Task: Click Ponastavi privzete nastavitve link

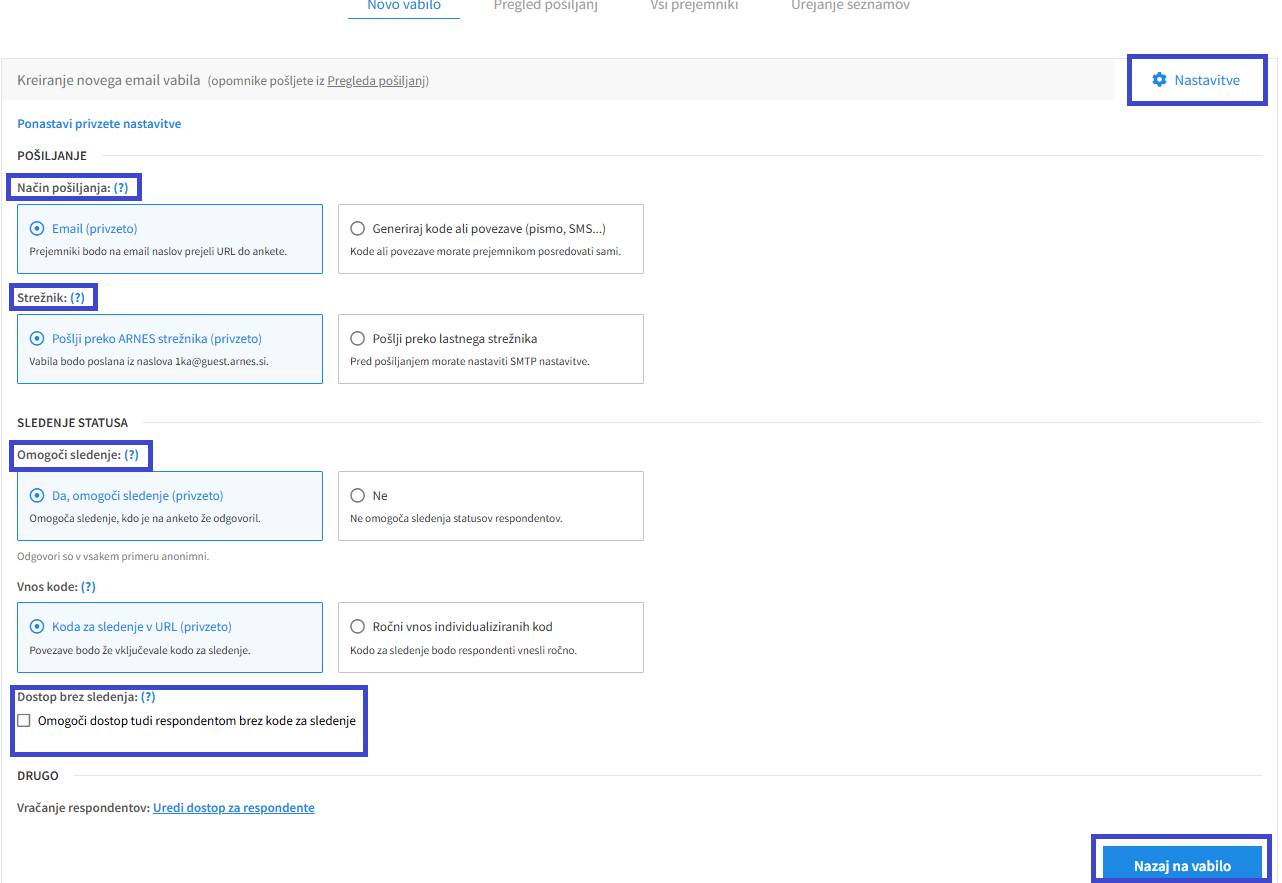Action: [99, 124]
